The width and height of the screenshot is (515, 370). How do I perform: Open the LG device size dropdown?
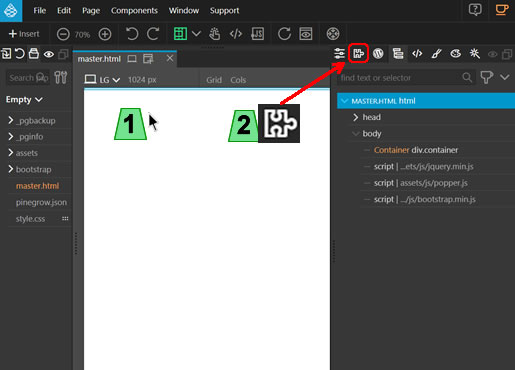(x=102, y=80)
